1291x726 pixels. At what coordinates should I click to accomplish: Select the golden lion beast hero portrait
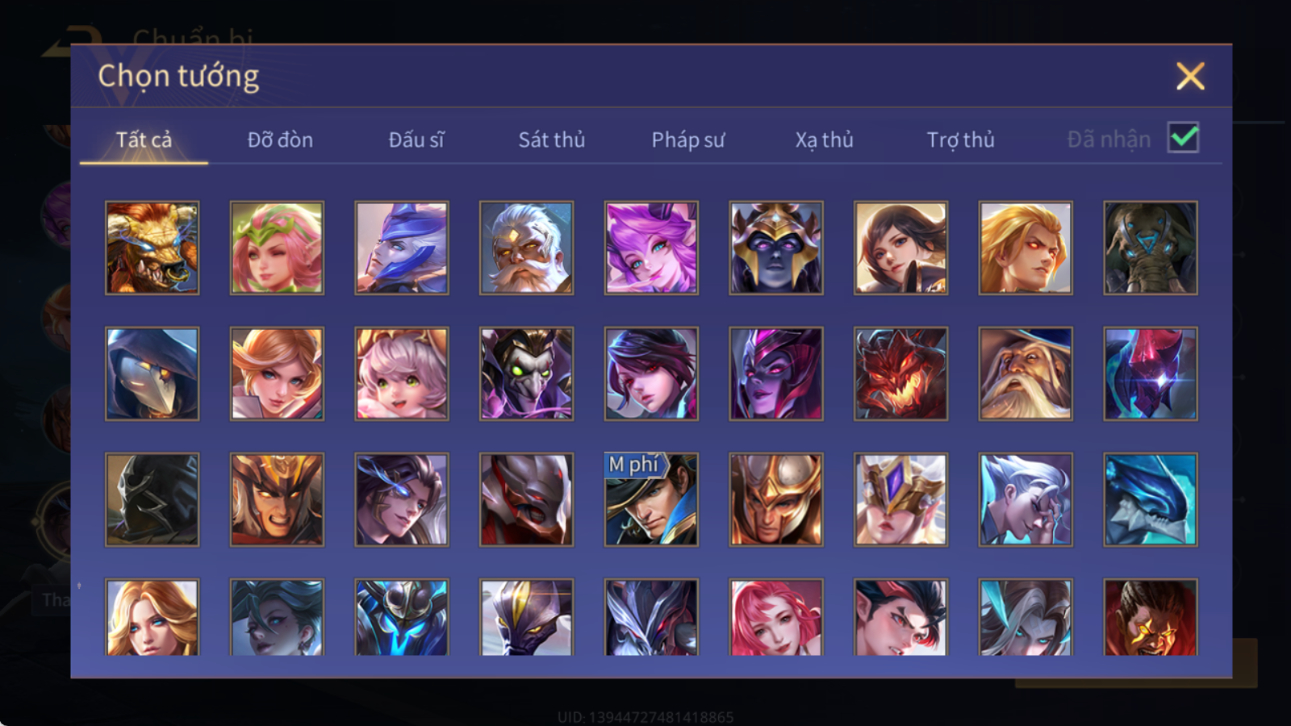[x=152, y=248]
